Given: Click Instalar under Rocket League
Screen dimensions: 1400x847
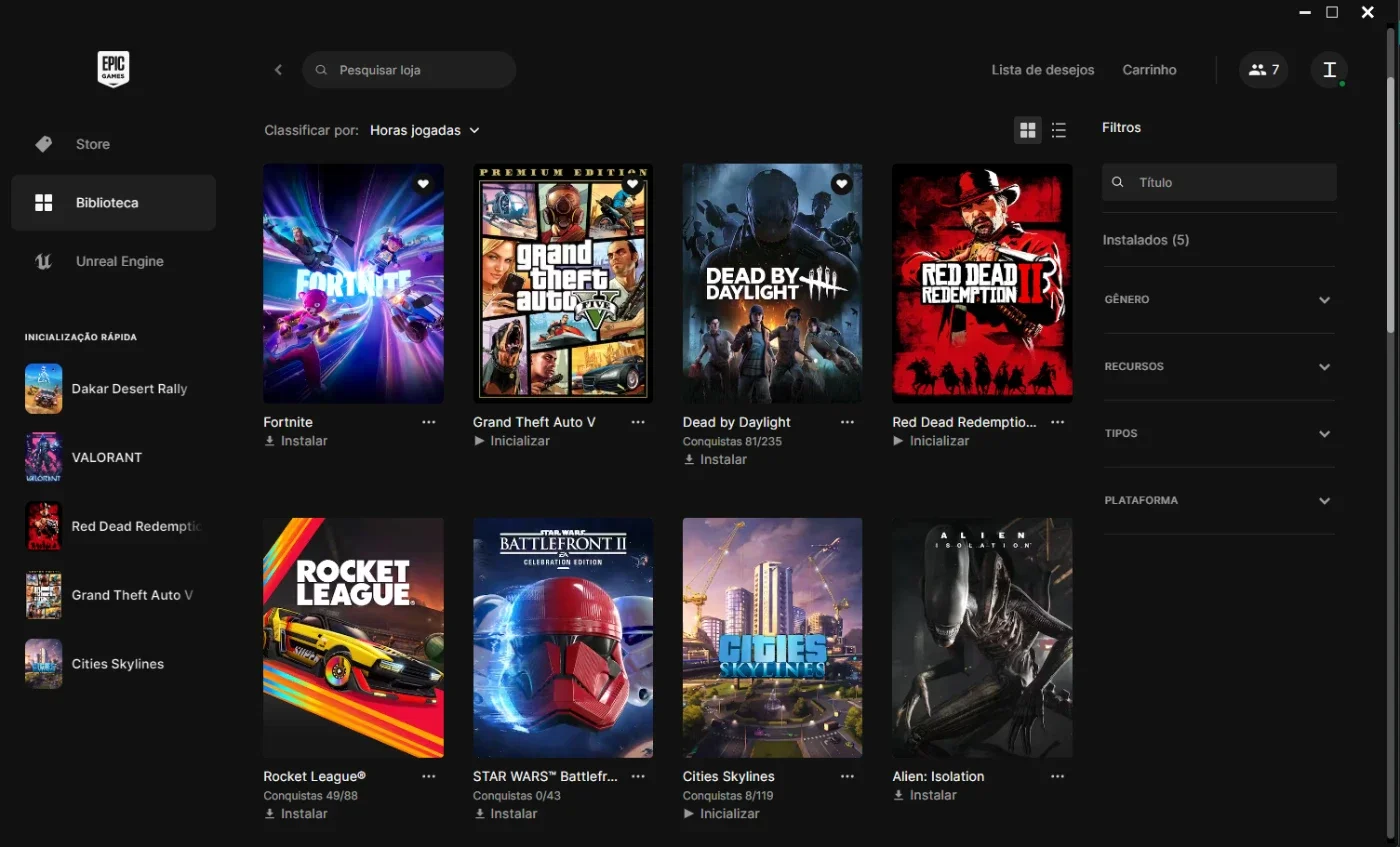Looking at the screenshot, I should (x=296, y=814).
